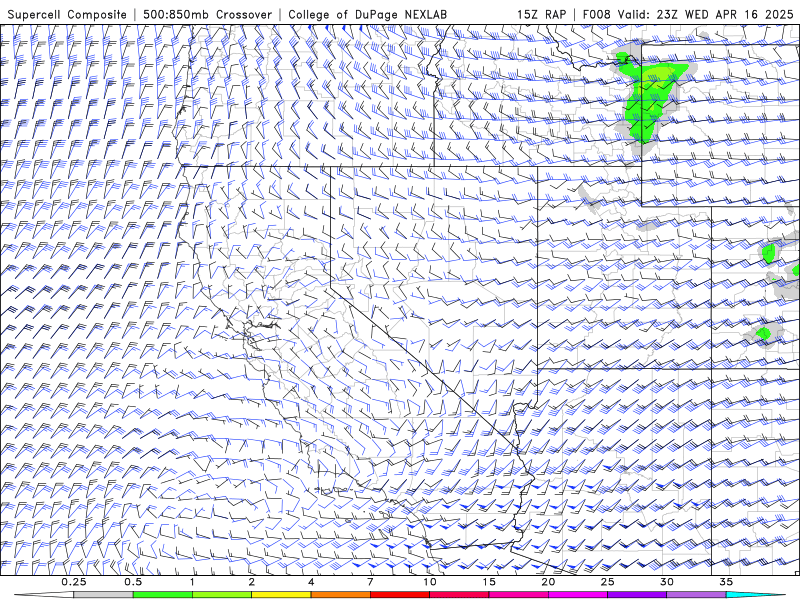This screenshot has width=800, height=600.
Task: Click the '25' legend value
Action: (608, 582)
